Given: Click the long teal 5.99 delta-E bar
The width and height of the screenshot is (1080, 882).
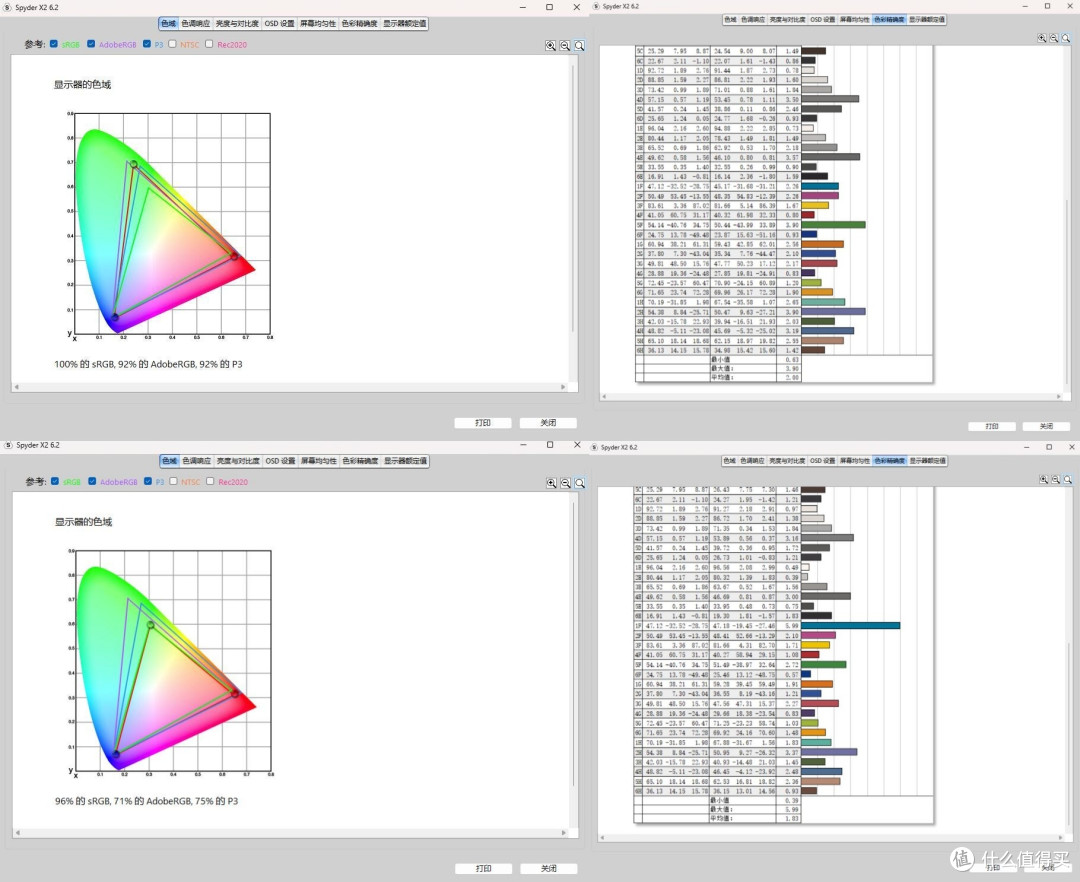Looking at the screenshot, I should [851, 625].
